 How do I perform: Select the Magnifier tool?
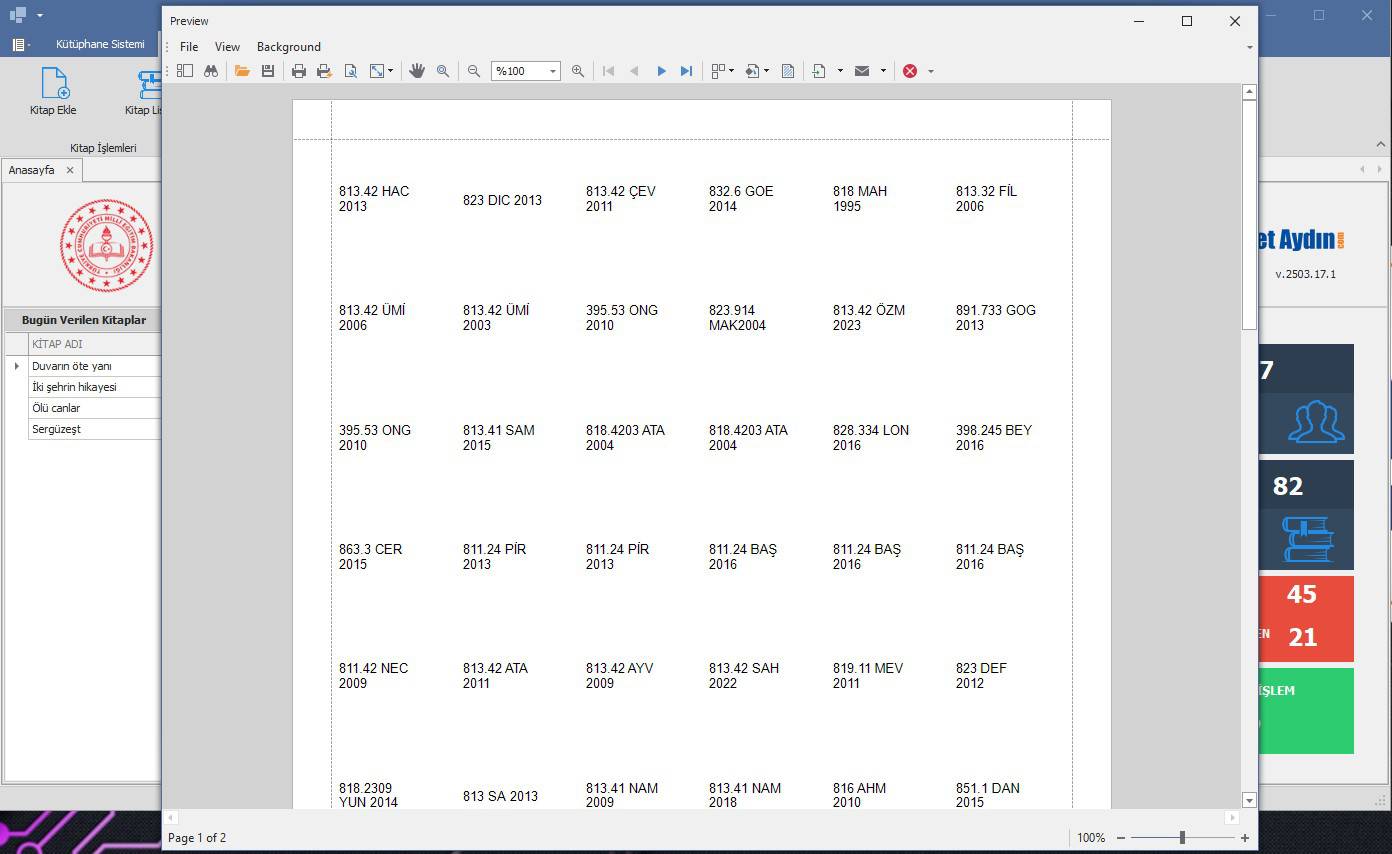[x=443, y=71]
